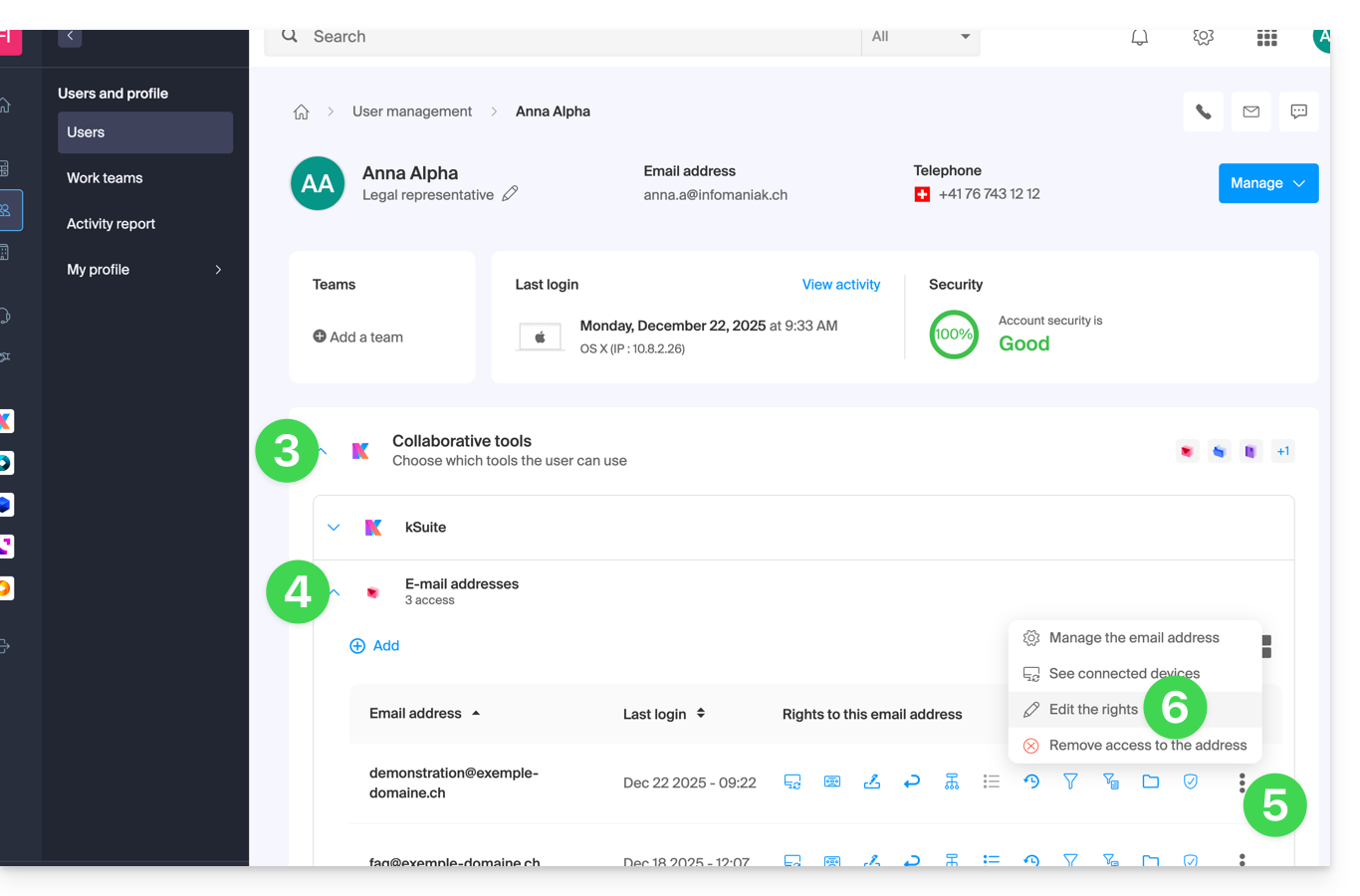Open three-dot menu for demonstration@exemple-domaine.ch
The height and width of the screenshot is (896, 1360).
(1242, 783)
